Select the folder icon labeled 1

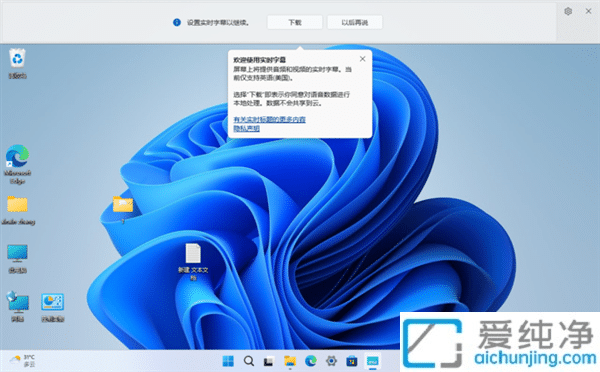(x=123, y=209)
